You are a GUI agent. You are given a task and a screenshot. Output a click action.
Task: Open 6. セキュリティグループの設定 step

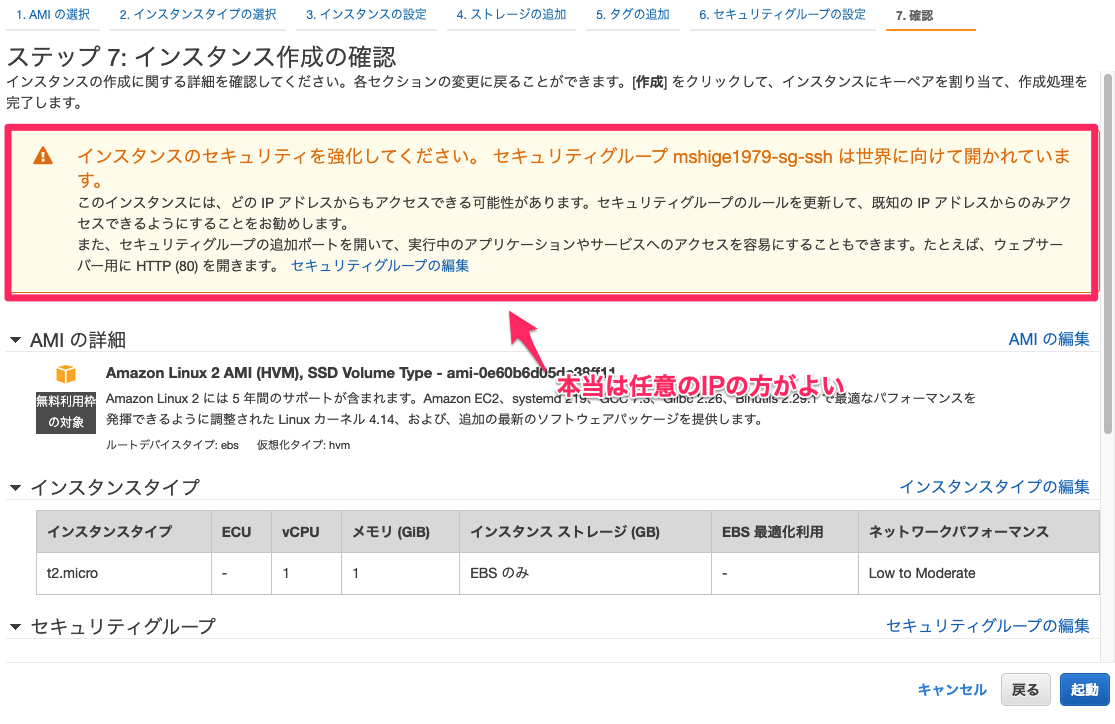pos(783,15)
